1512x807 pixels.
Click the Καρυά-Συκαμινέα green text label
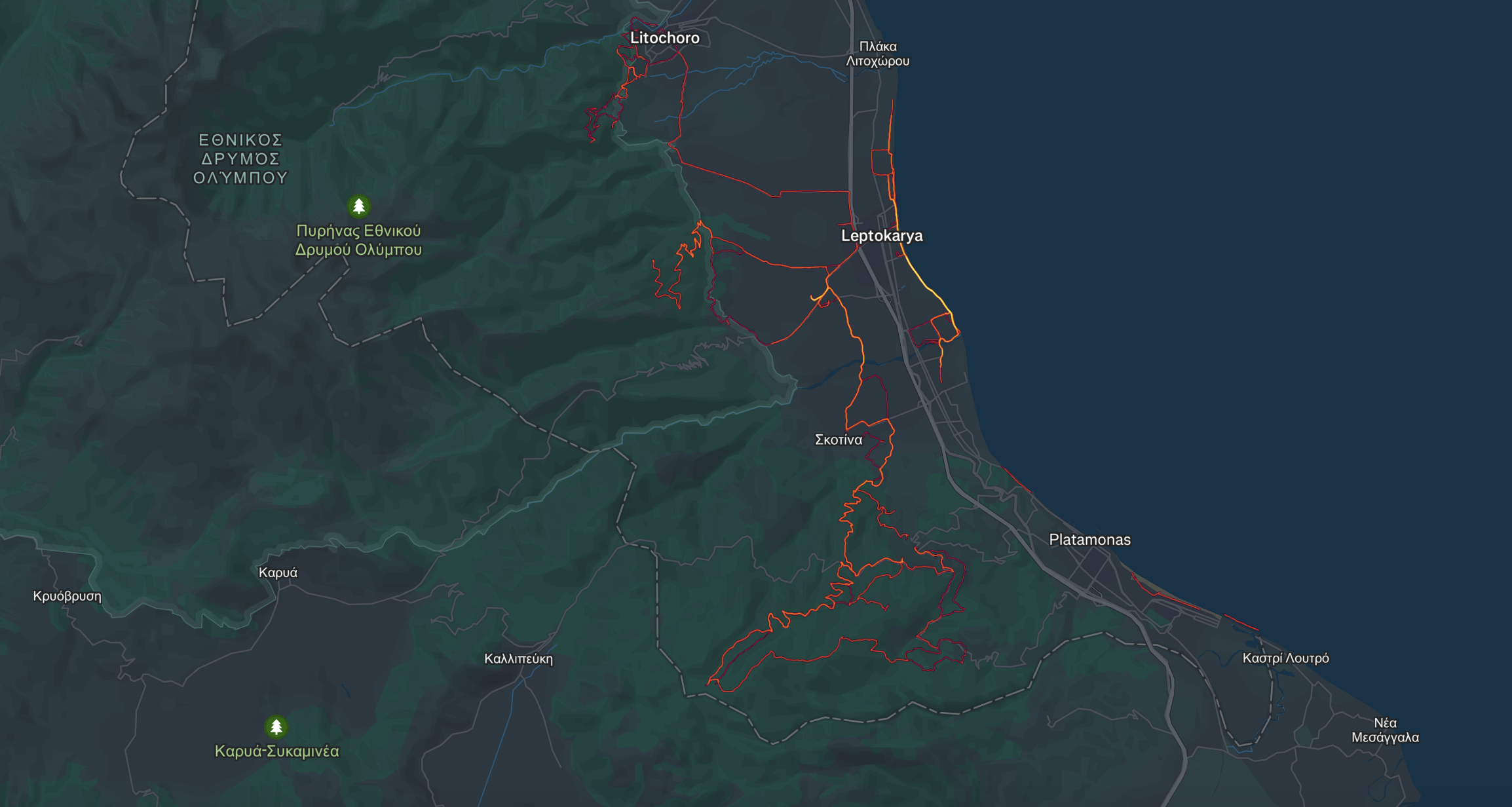pos(276,751)
